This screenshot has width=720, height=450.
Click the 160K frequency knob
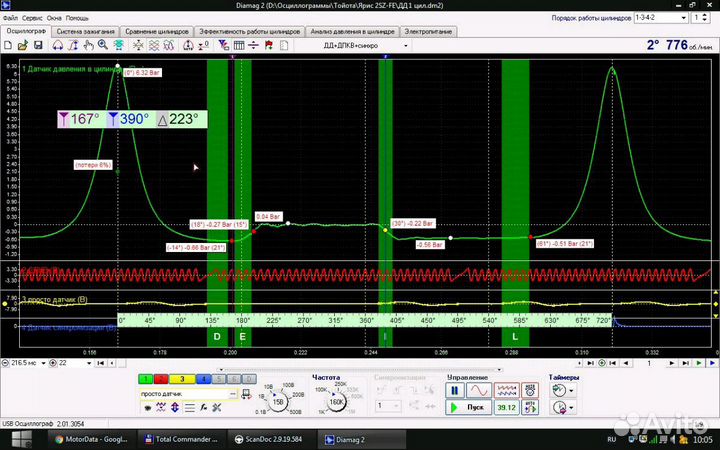[338, 401]
